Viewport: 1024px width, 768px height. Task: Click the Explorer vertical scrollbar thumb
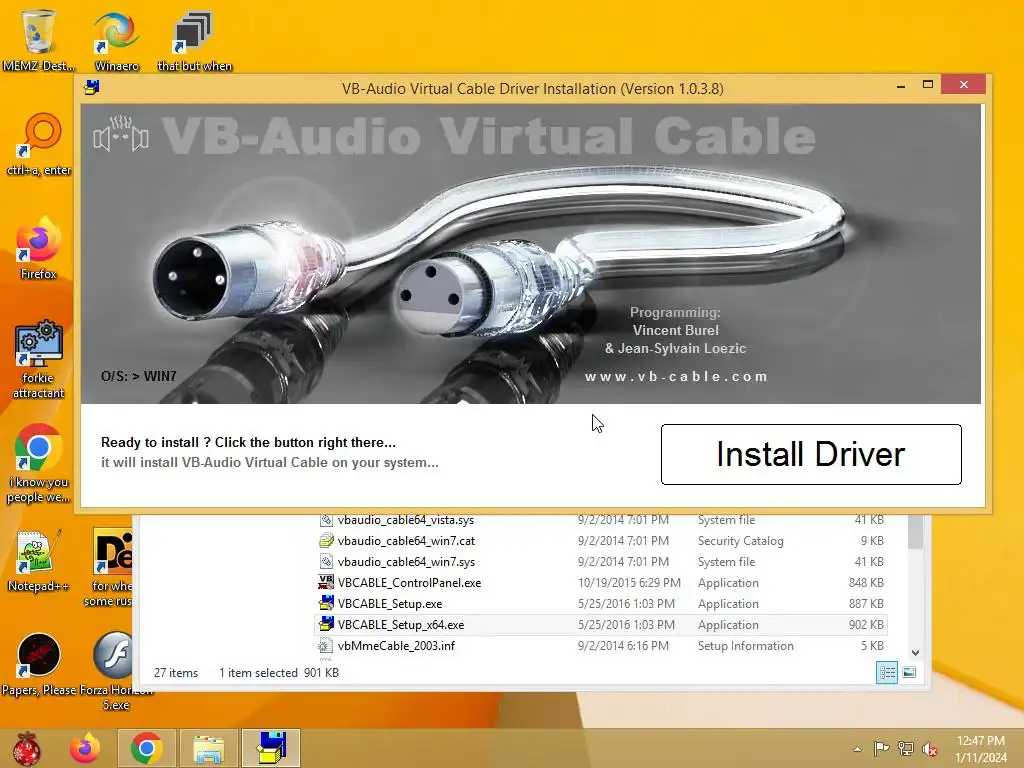916,532
